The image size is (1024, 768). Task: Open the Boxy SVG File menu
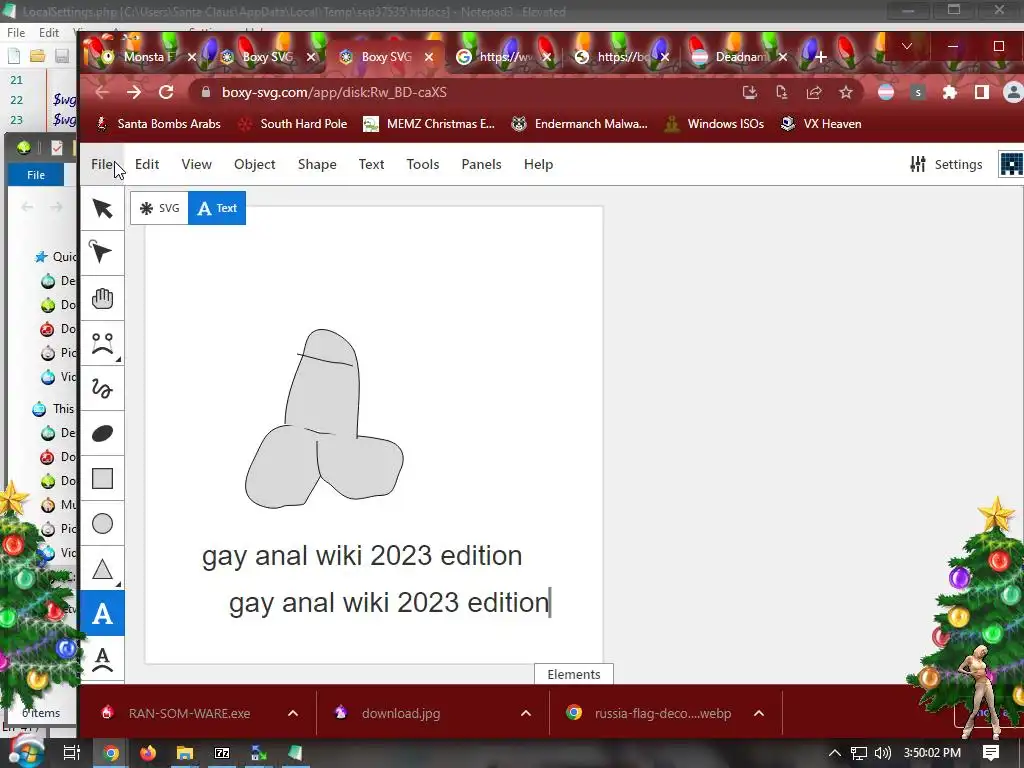[x=102, y=164]
